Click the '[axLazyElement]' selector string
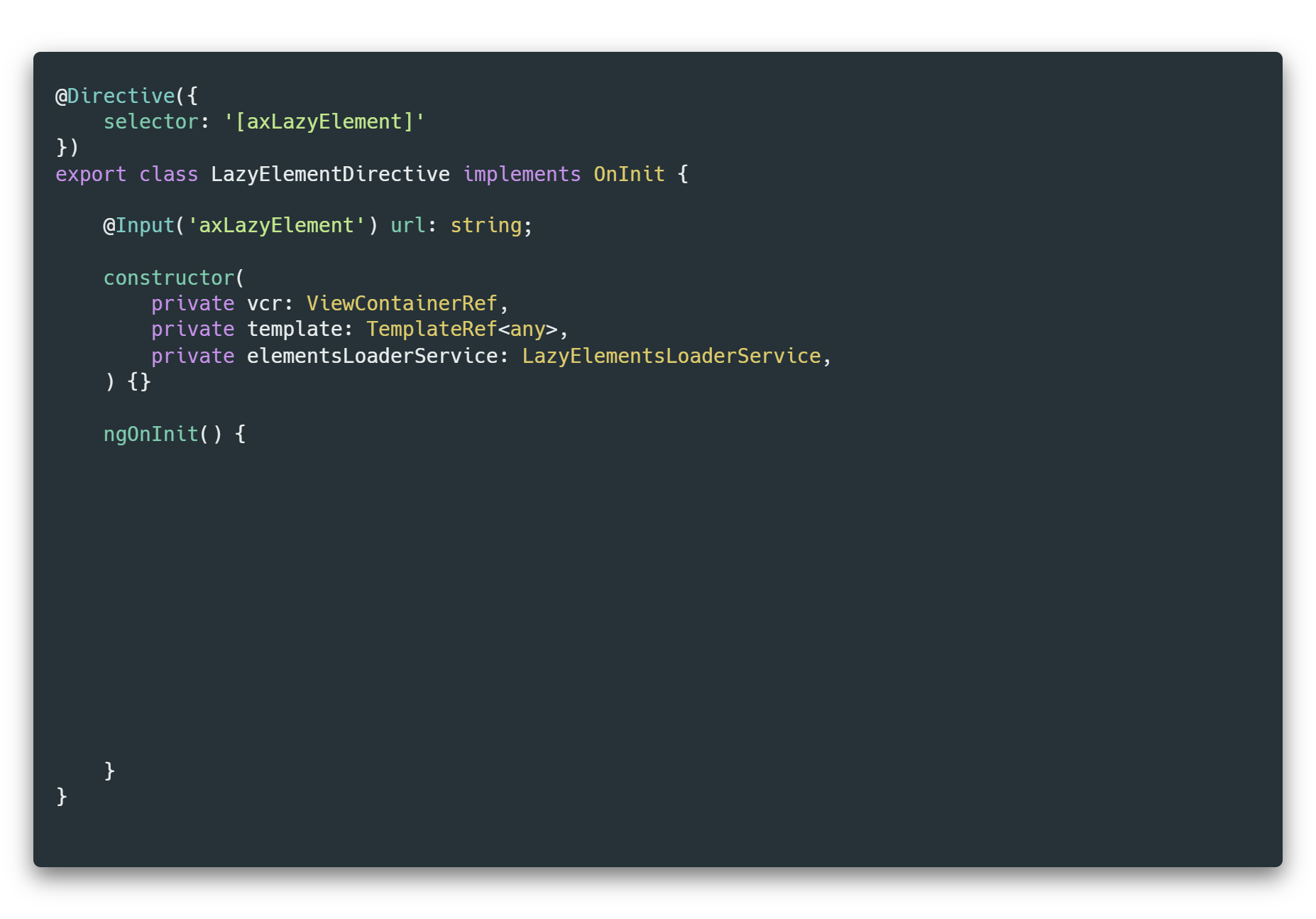 tap(324, 122)
